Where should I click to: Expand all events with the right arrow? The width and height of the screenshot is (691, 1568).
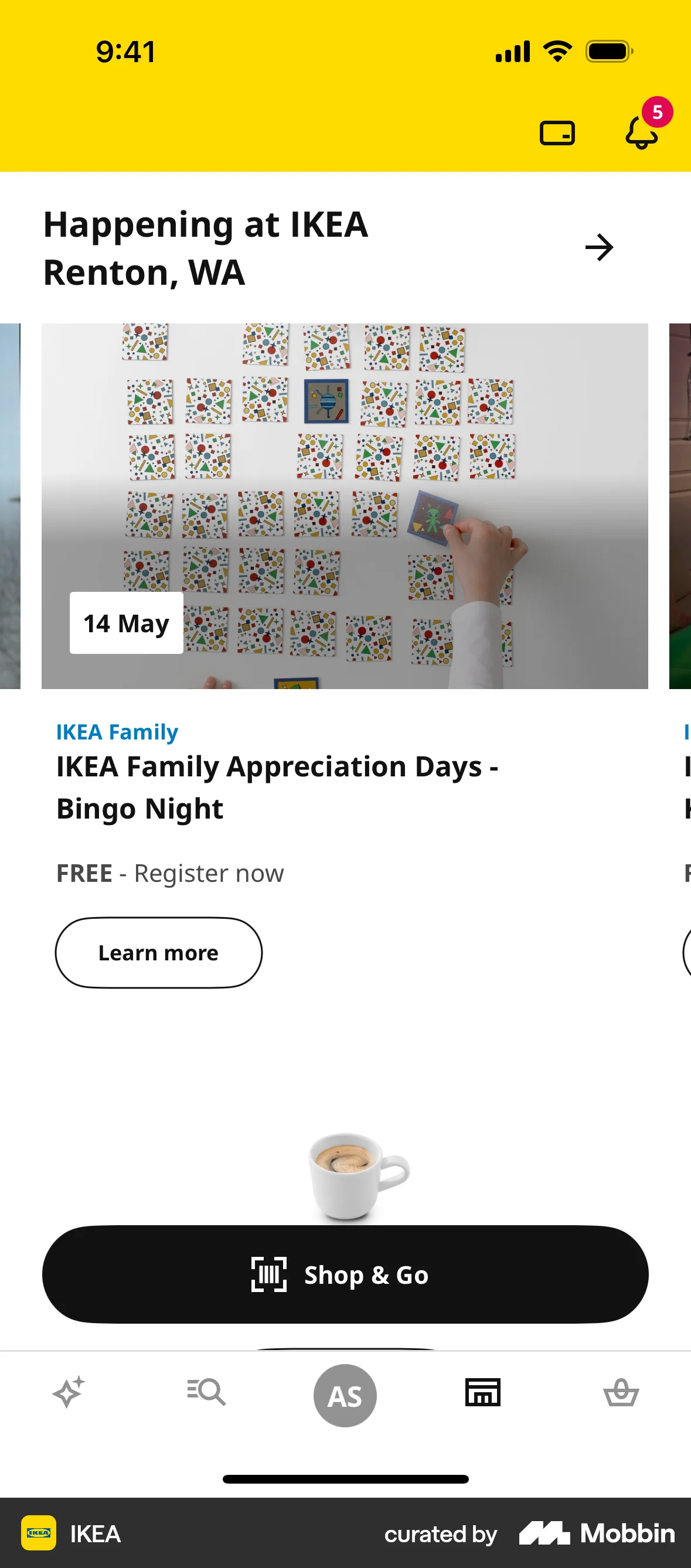pyautogui.click(x=599, y=247)
